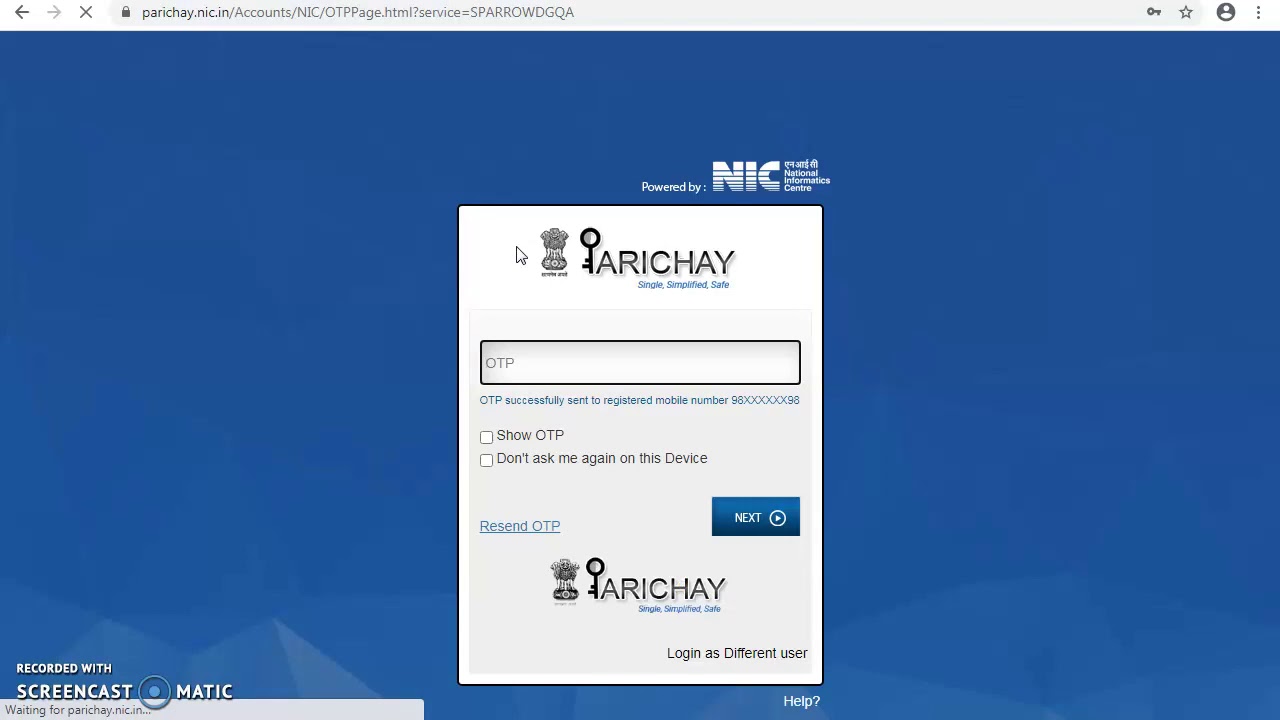Click the address bar URL
The height and width of the screenshot is (720, 1280).
coord(358,12)
